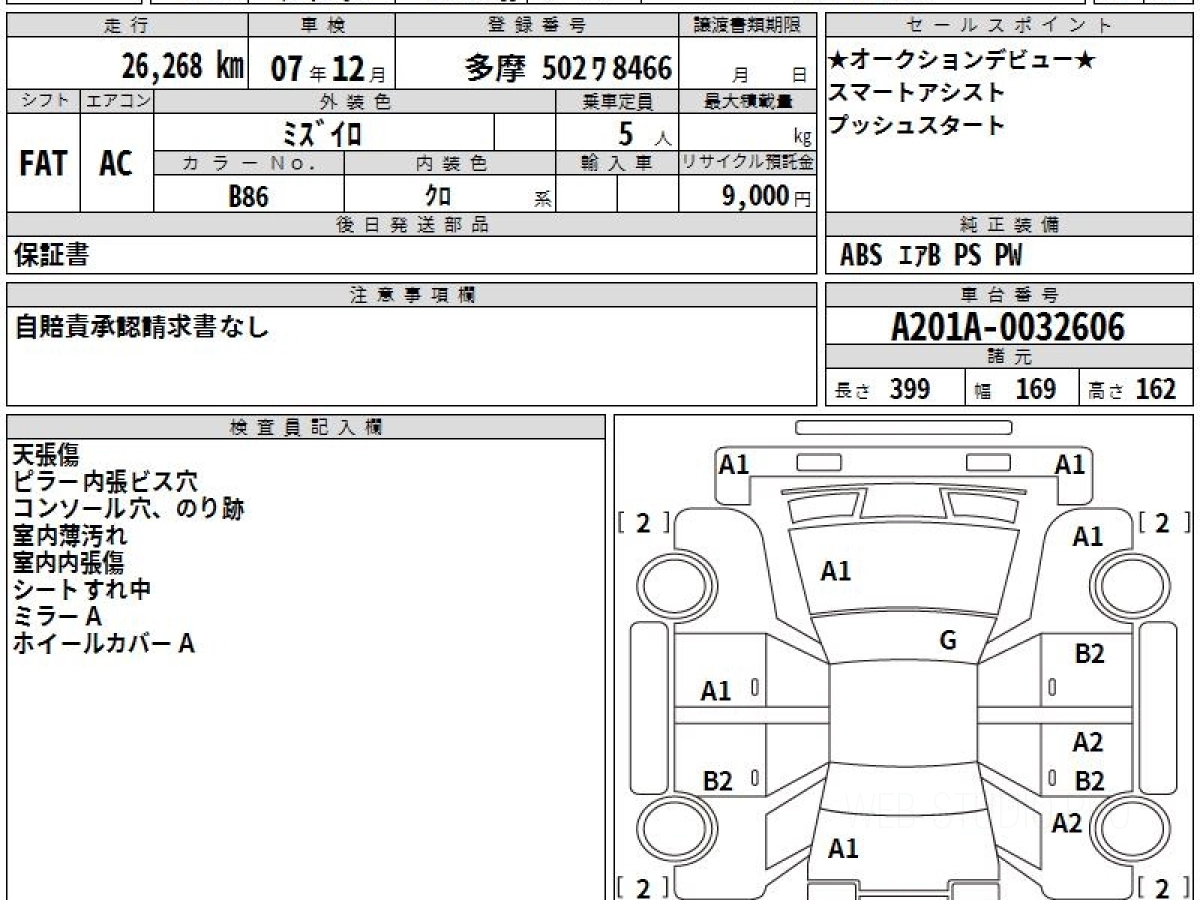Screen dimensions: 1200x900
Task: Select inspector note コンソール穴、のり跡
Action: [128, 509]
